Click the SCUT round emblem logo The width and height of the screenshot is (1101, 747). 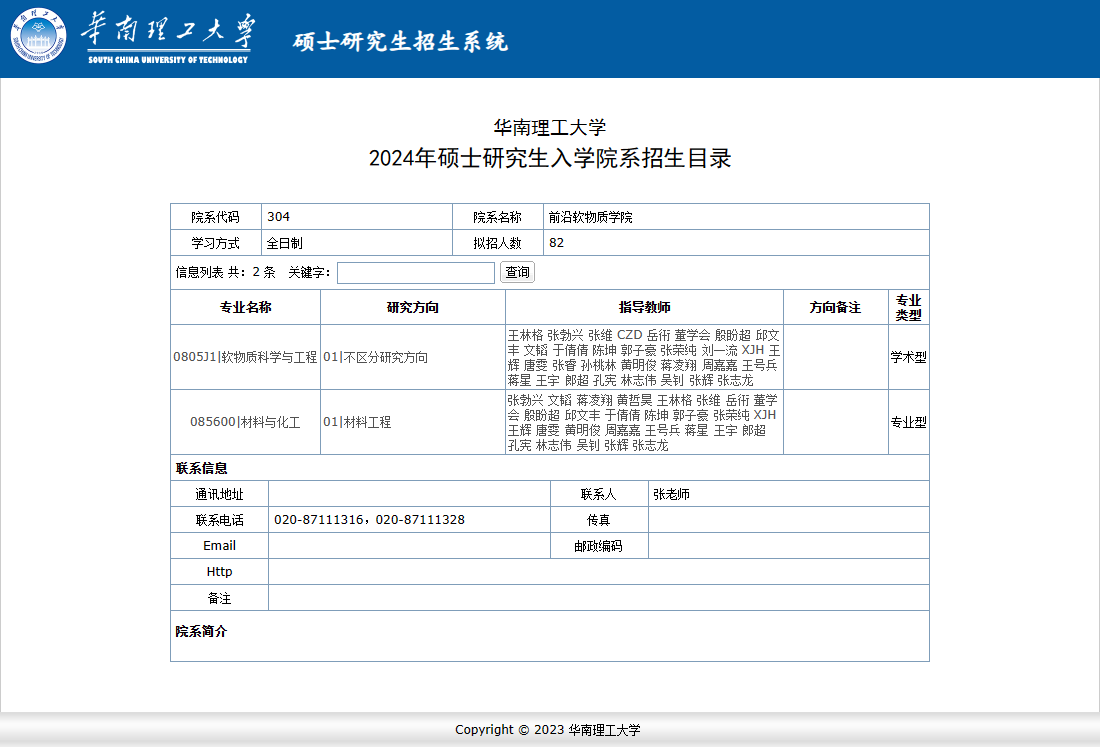[x=39, y=36]
